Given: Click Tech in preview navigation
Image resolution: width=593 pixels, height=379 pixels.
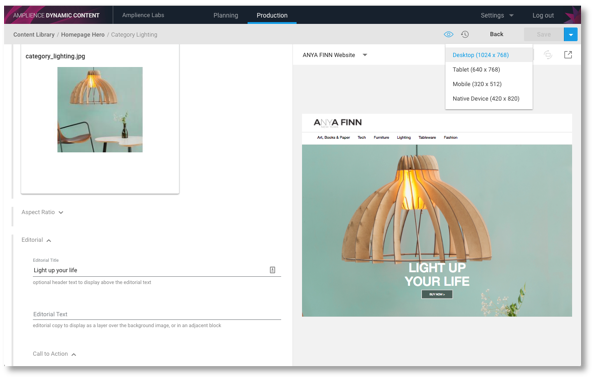Looking at the screenshot, I should [362, 138].
